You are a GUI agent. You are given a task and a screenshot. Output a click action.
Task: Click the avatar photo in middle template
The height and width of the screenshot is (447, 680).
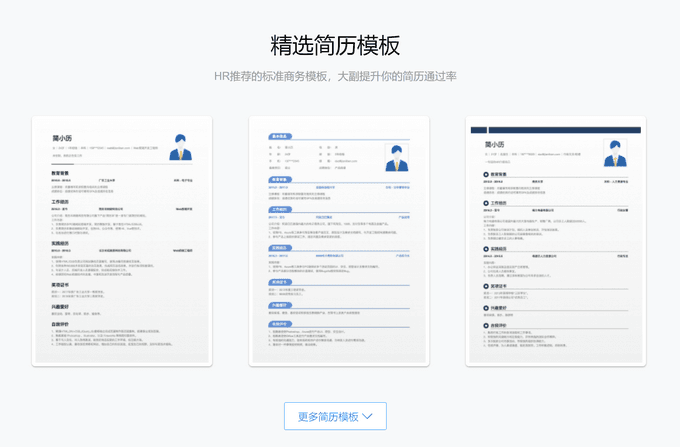click(396, 158)
